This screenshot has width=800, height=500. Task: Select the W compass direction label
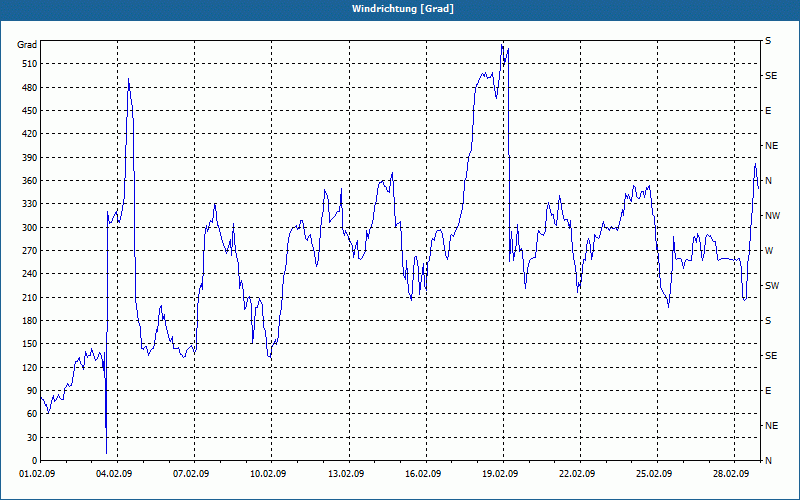click(769, 251)
